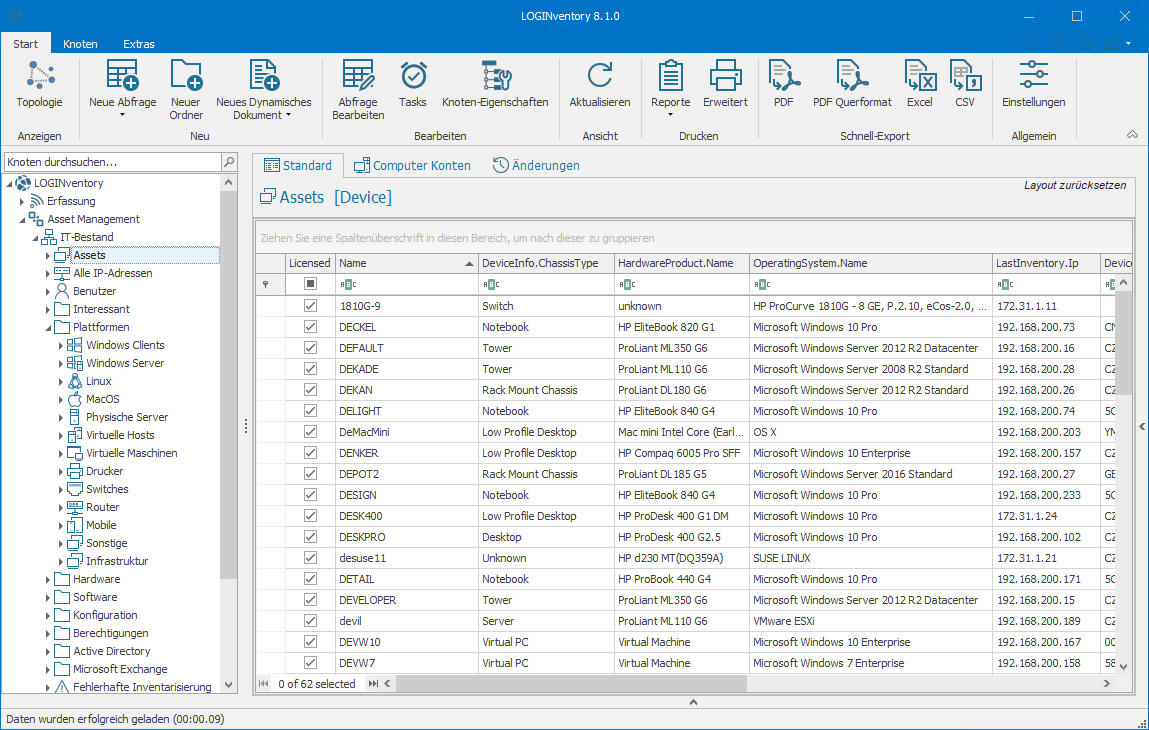Screen dimensions: 1149x730
Task: Select Fehlerhafte Inventarisierung node
Action: pos(141,687)
